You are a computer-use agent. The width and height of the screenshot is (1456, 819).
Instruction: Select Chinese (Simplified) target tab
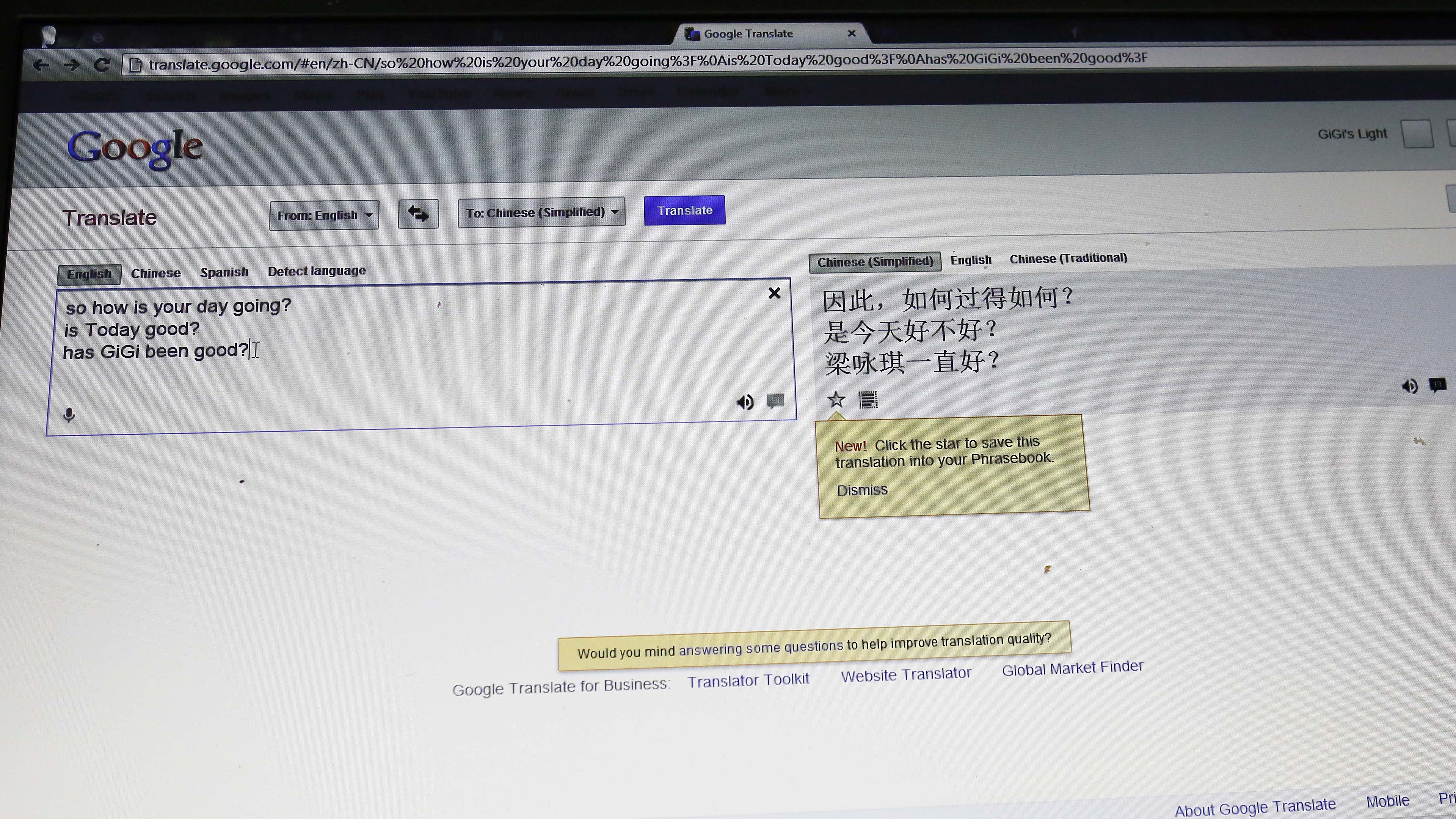click(x=875, y=262)
